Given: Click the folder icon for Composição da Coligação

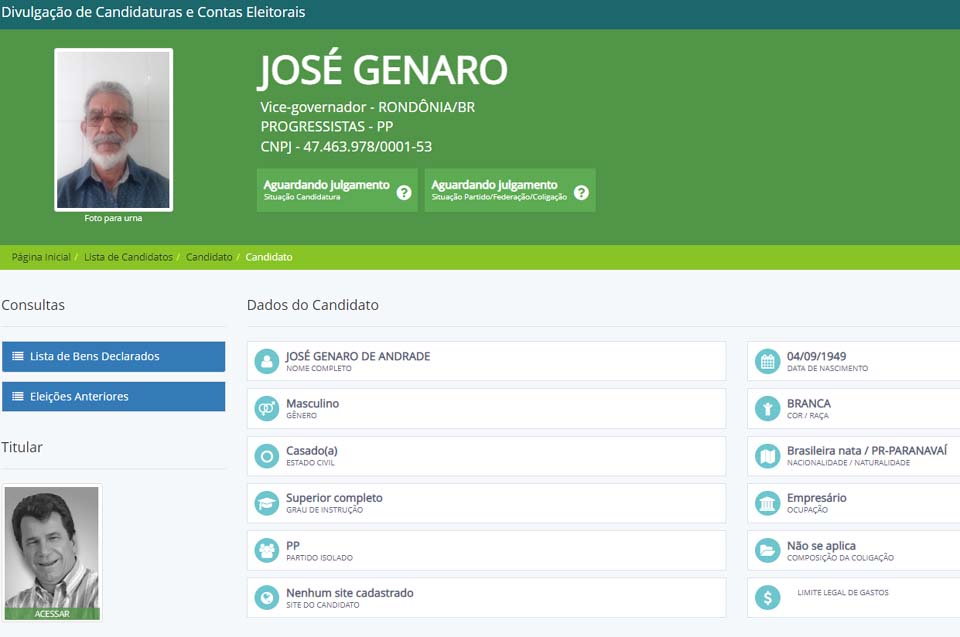Looking at the screenshot, I should tap(767, 550).
